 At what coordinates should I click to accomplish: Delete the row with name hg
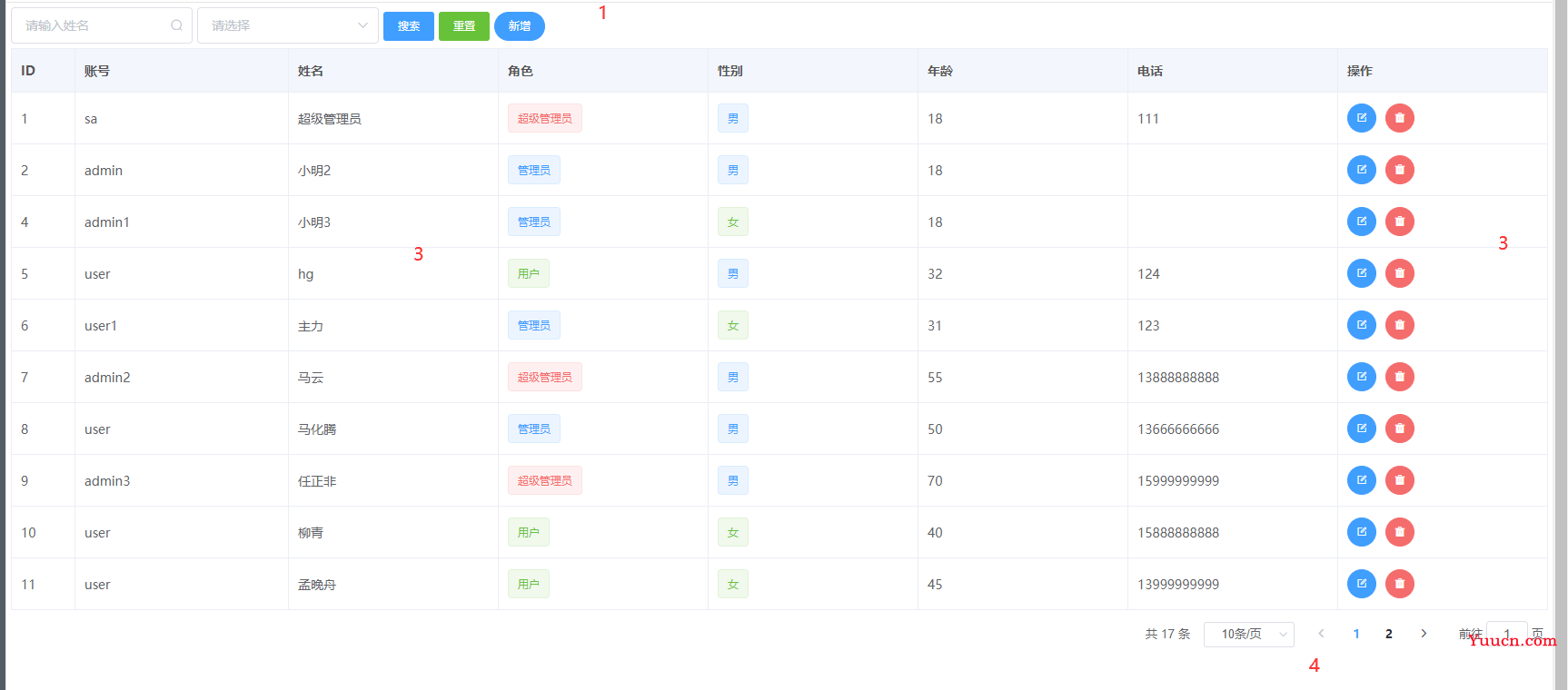[1399, 273]
